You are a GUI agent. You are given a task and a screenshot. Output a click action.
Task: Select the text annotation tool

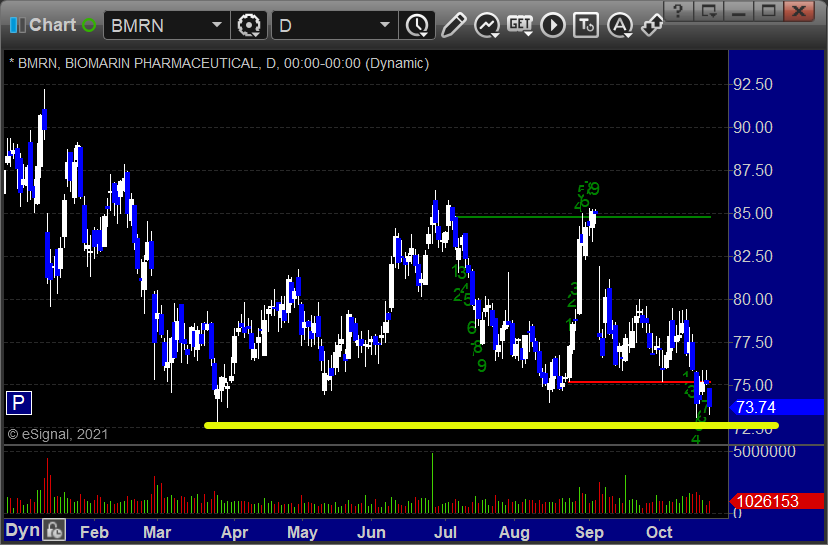tap(586, 25)
